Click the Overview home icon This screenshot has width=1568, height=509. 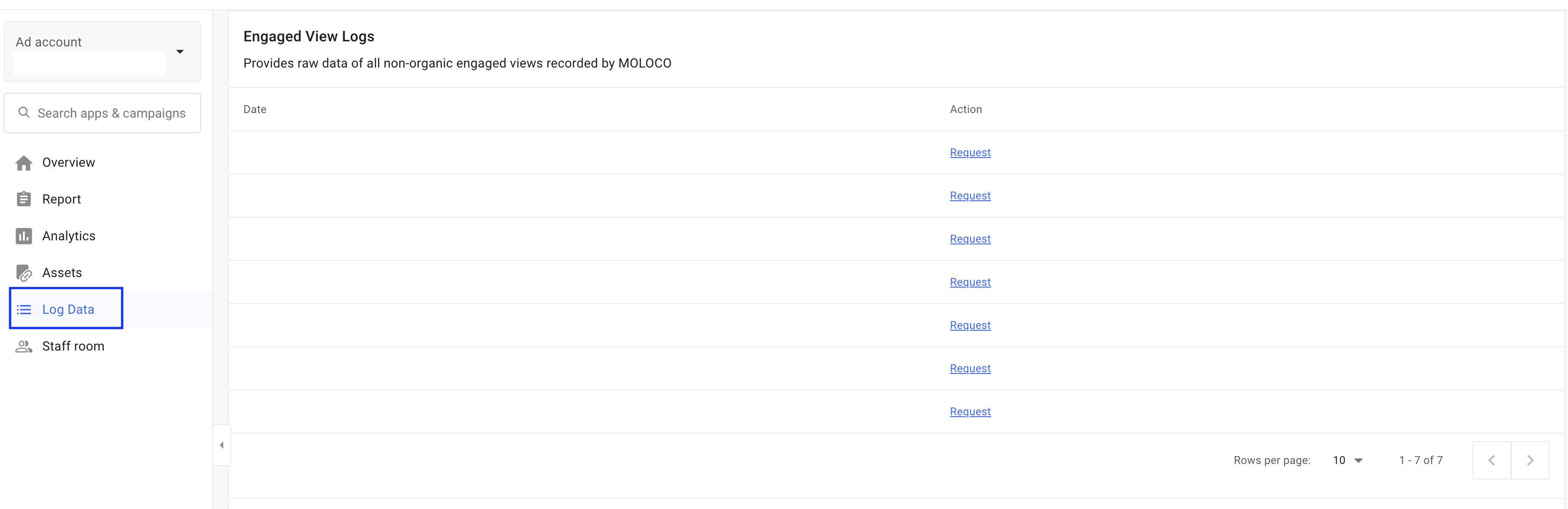pos(24,163)
